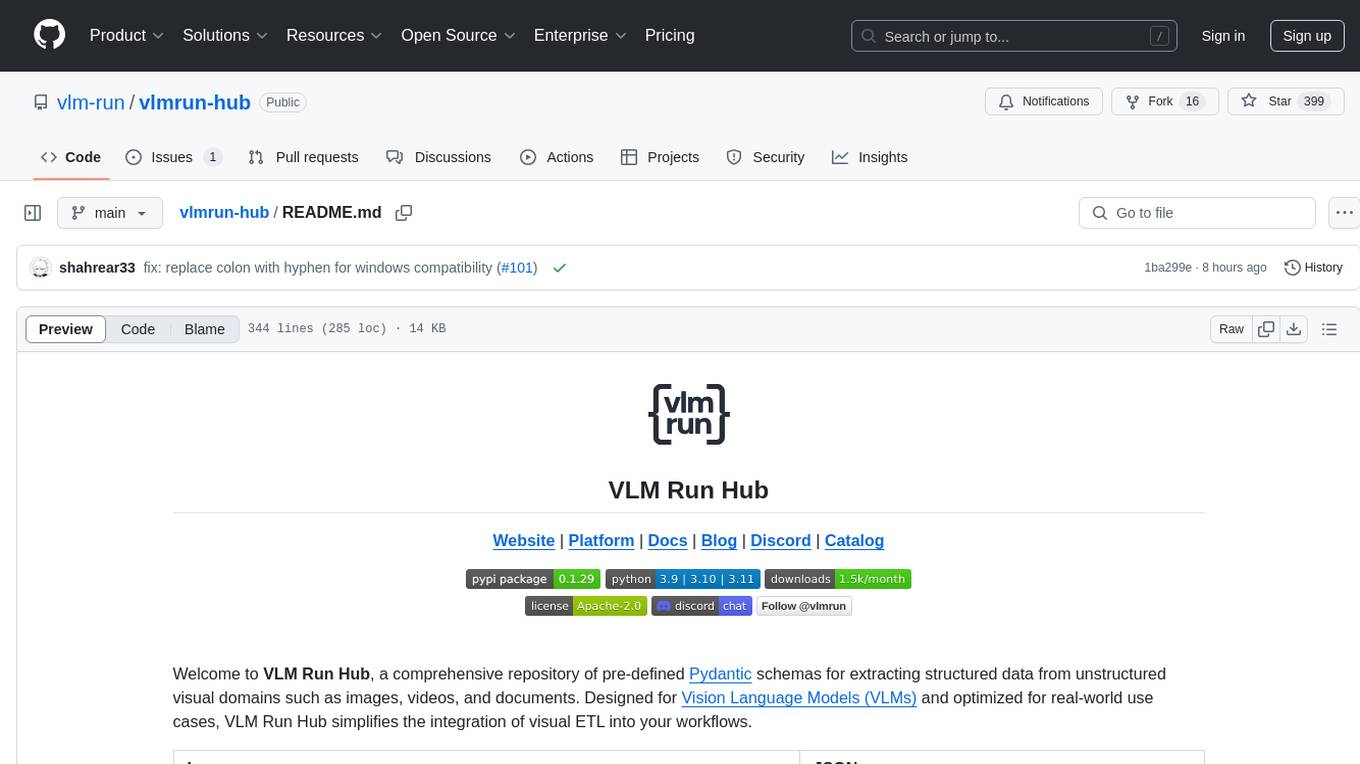Expand the Solutions menu
Viewport: 1360px width, 764px height.
[225, 35]
